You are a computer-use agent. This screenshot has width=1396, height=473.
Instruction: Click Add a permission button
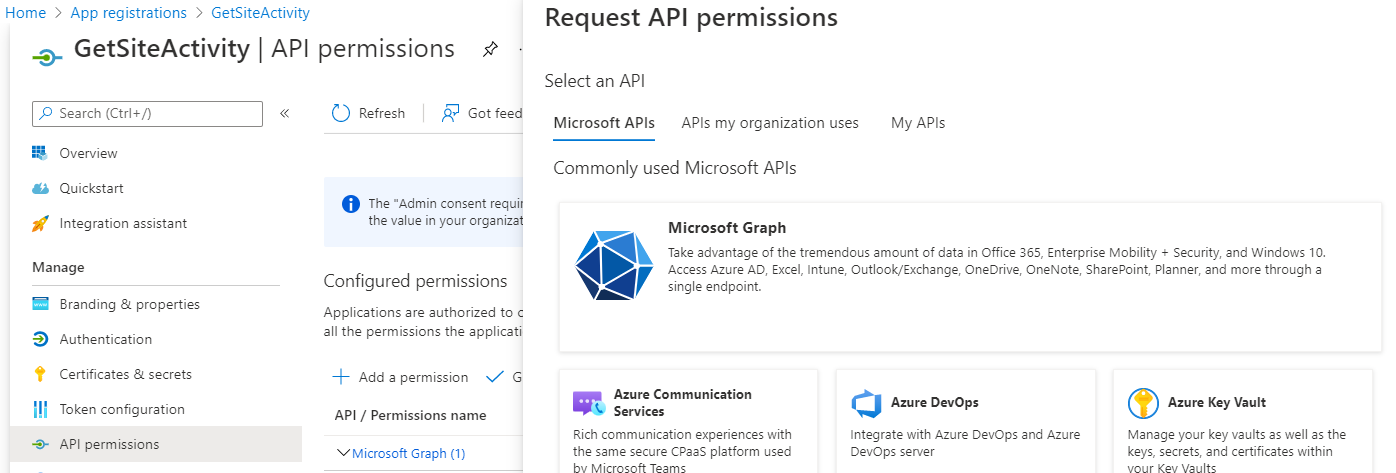[x=400, y=377]
